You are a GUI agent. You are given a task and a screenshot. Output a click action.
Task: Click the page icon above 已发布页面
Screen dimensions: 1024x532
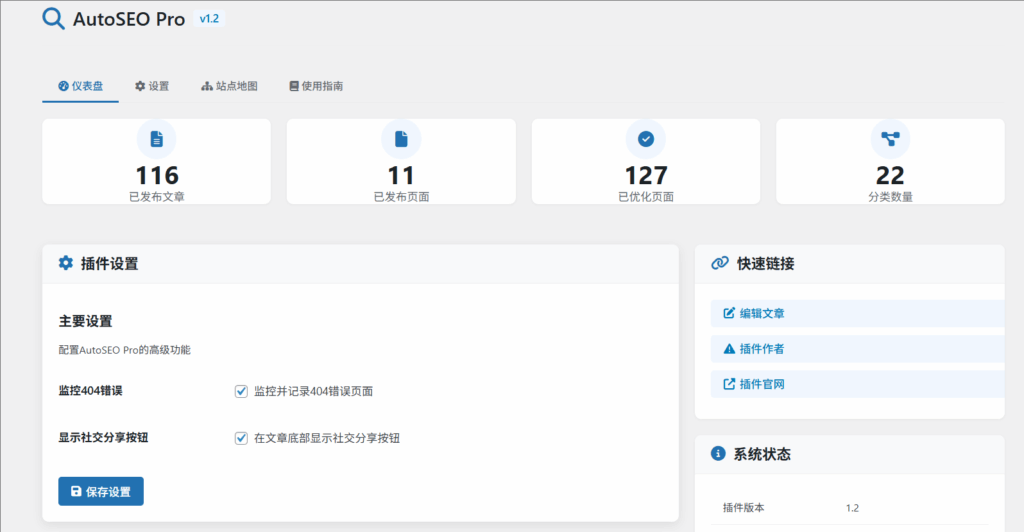point(401,139)
